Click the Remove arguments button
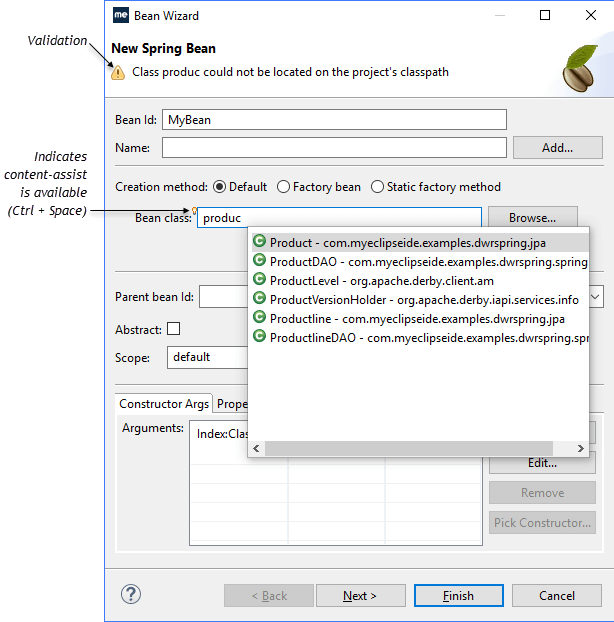614x622 pixels. point(542,493)
